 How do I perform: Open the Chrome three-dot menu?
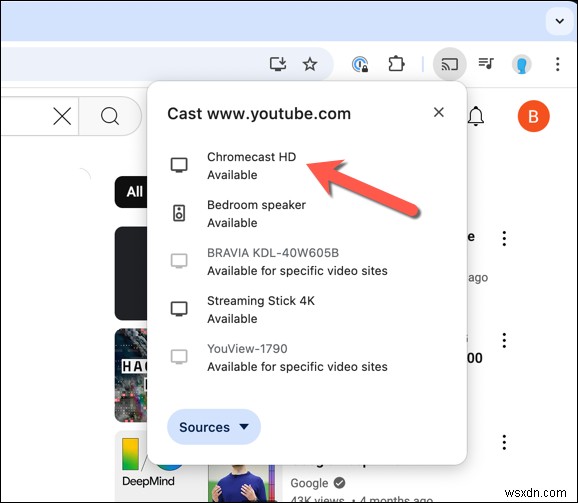(x=557, y=64)
